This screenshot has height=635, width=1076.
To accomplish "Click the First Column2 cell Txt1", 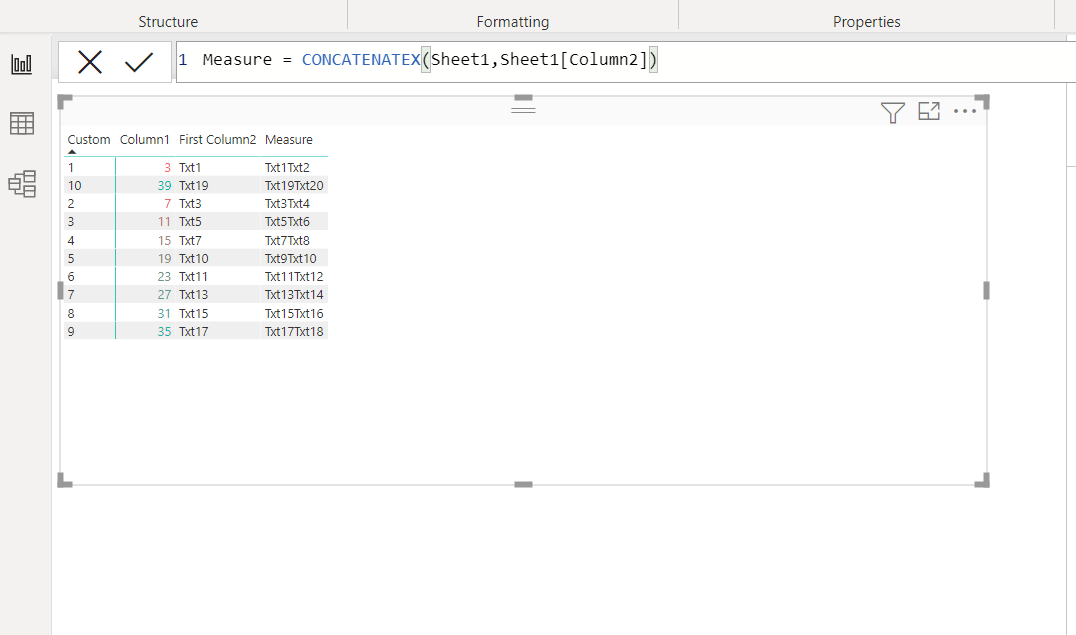I will tap(190, 168).
